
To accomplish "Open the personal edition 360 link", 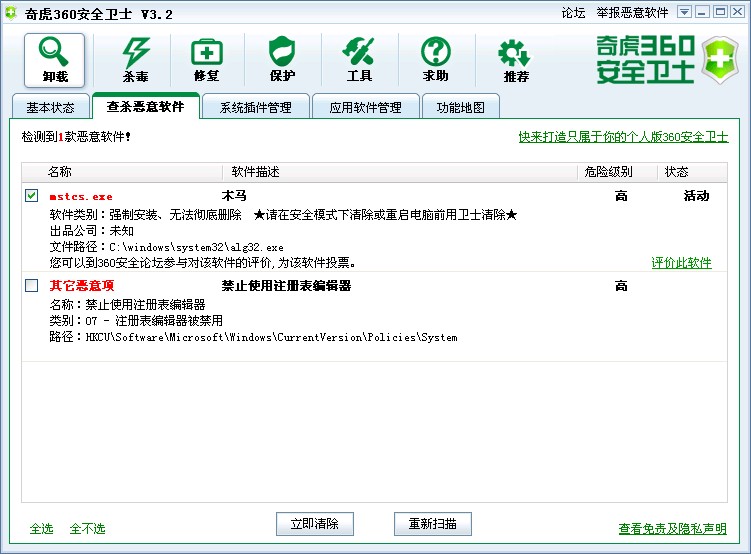I will click(x=623, y=137).
